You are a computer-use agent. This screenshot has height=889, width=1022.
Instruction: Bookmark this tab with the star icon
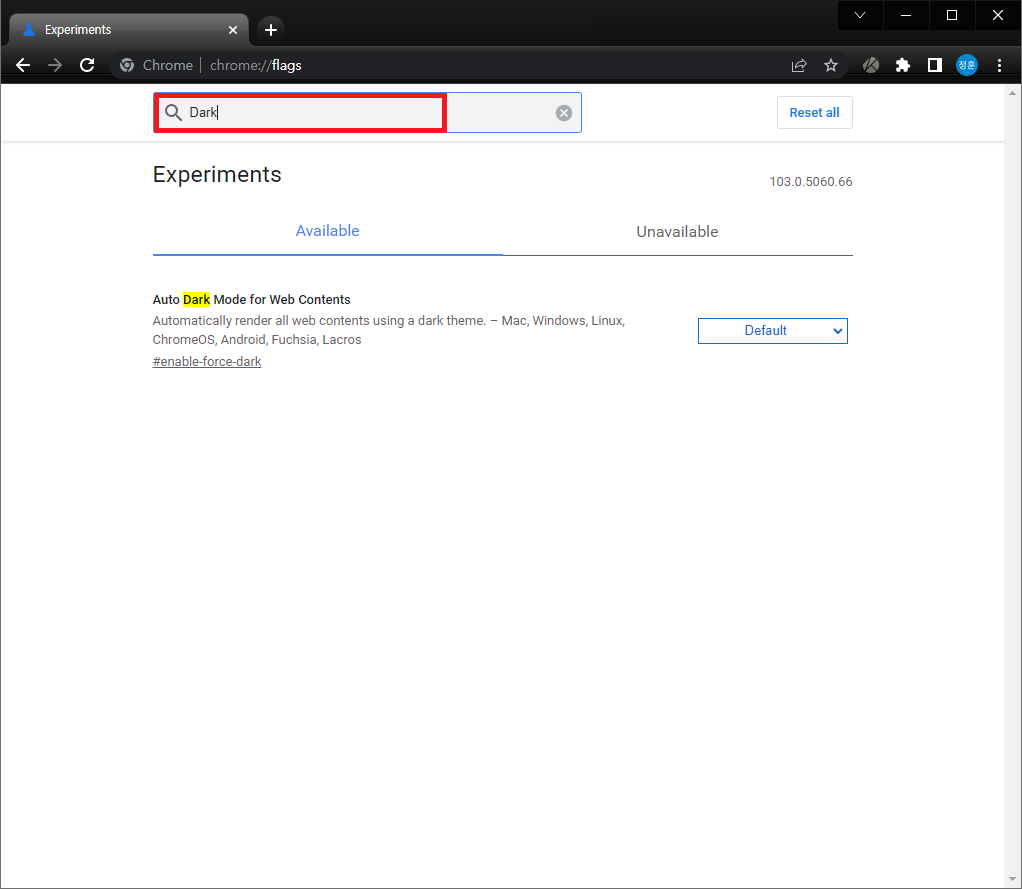click(x=830, y=65)
